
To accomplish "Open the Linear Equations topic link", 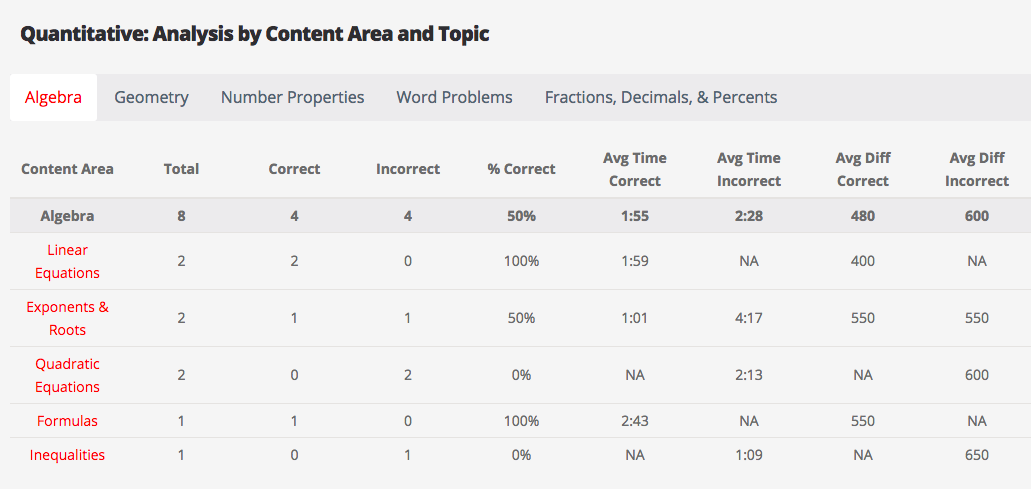I will 67,261.
